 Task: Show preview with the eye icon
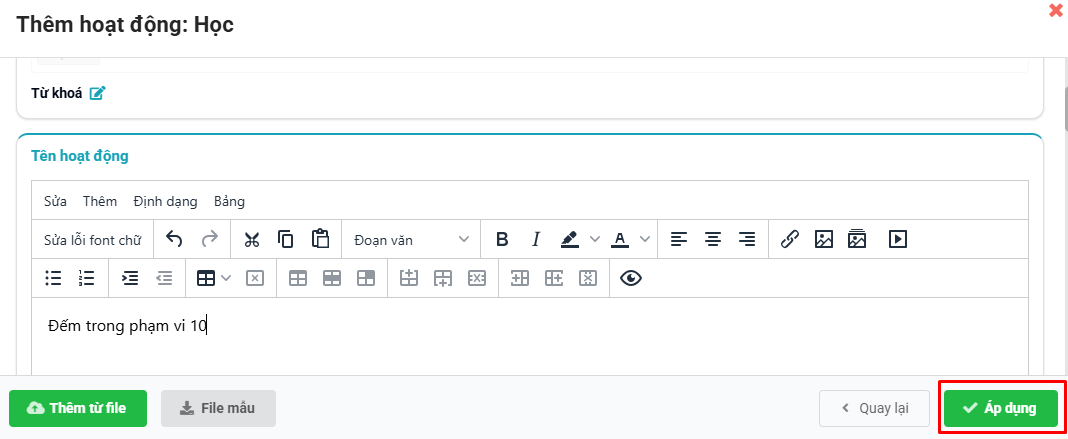(x=630, y=278)
